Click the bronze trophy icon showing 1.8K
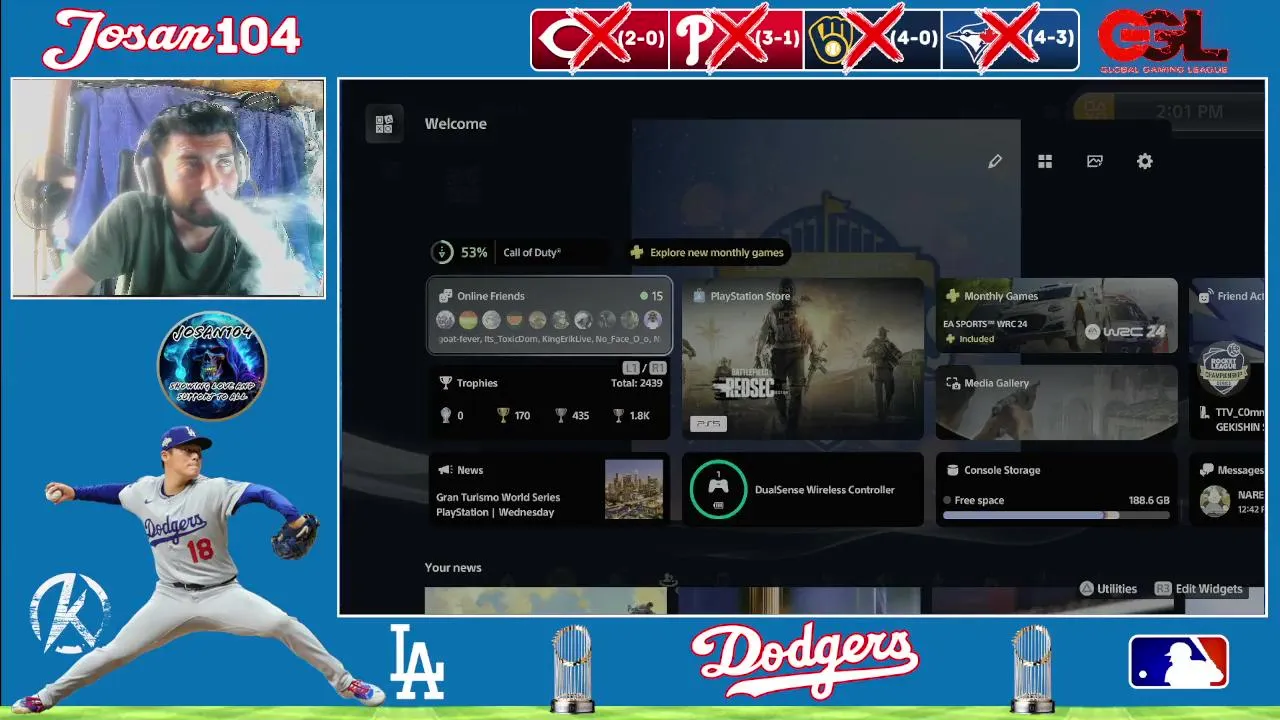The height and width of the screenshot is (720, 1280). [x=619, y=415]
